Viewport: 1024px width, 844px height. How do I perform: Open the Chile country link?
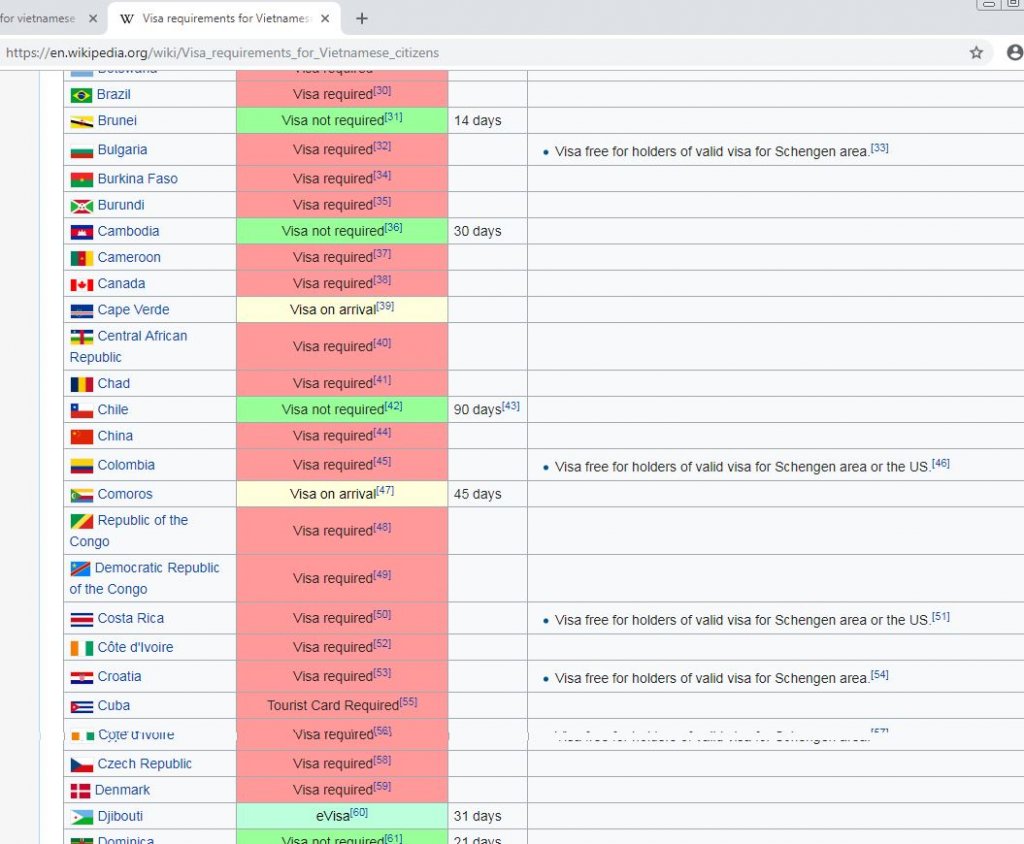coord(112,410)
